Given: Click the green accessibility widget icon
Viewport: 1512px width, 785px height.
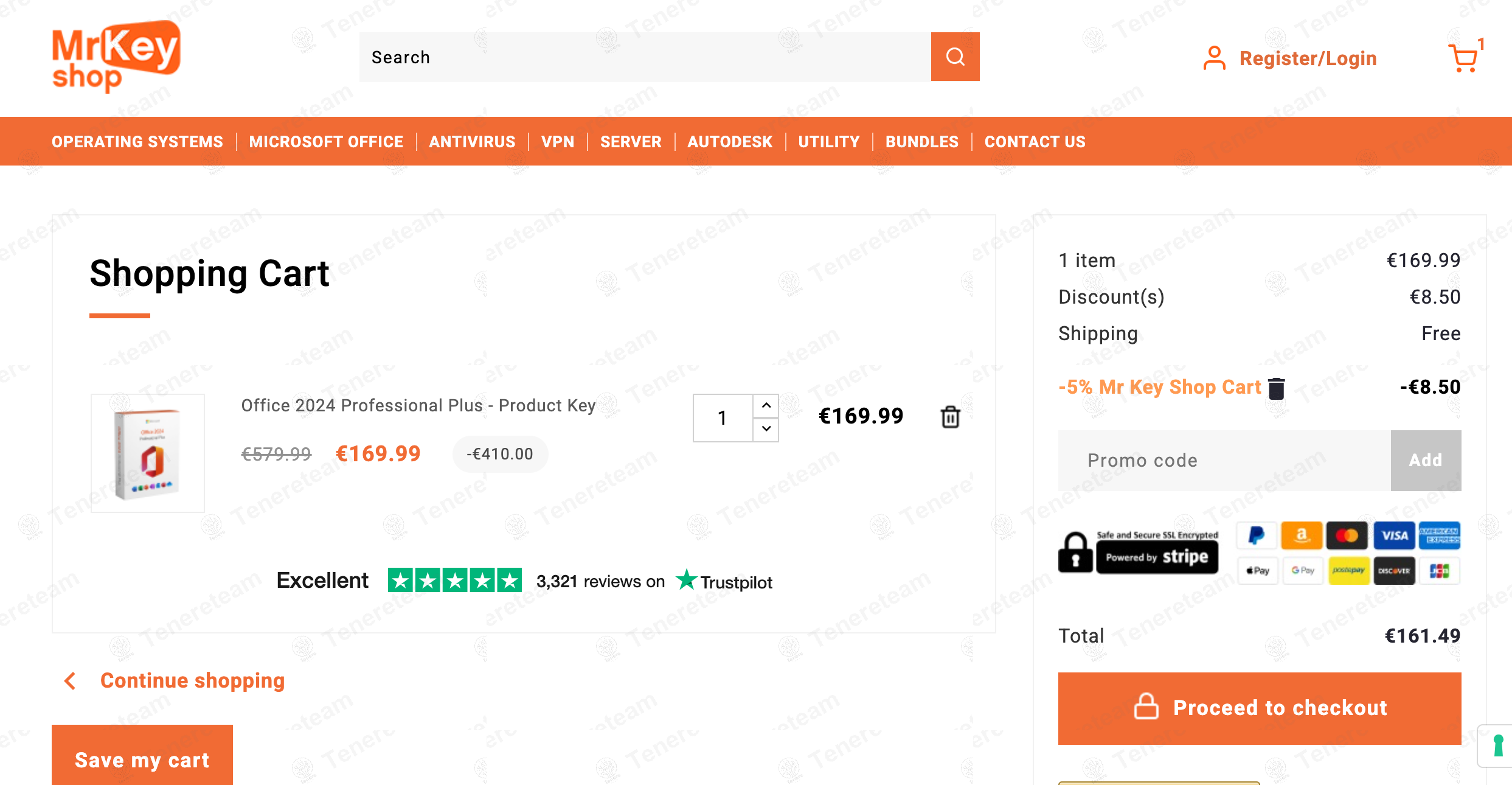Looking at the screenshot, I should click(1498, 745).
